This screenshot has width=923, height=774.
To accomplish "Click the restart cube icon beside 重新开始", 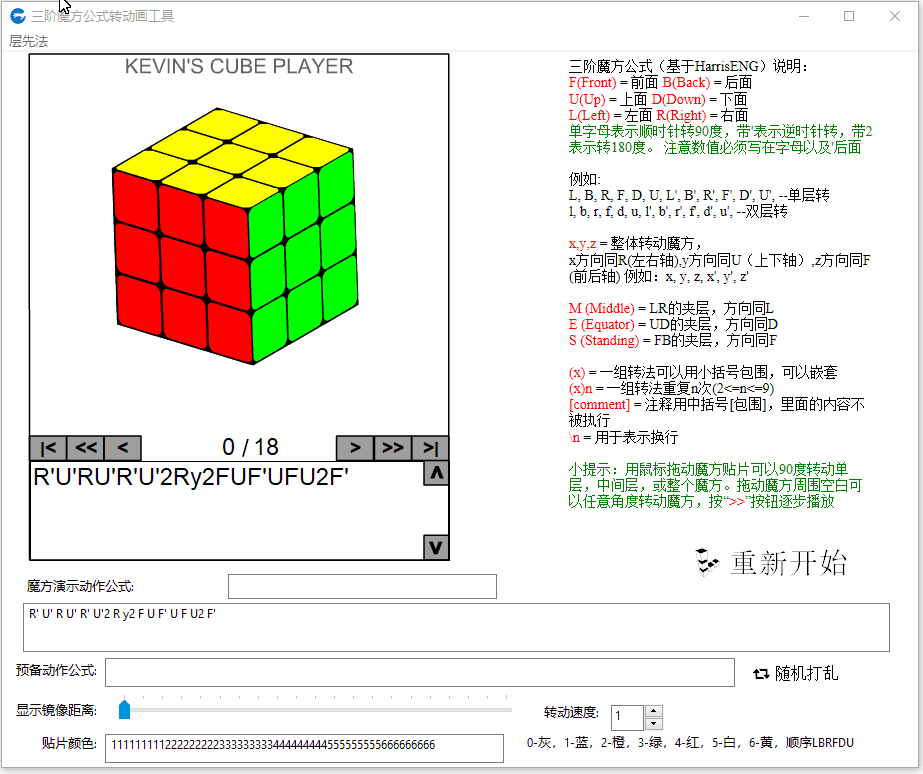I will 707,562.
